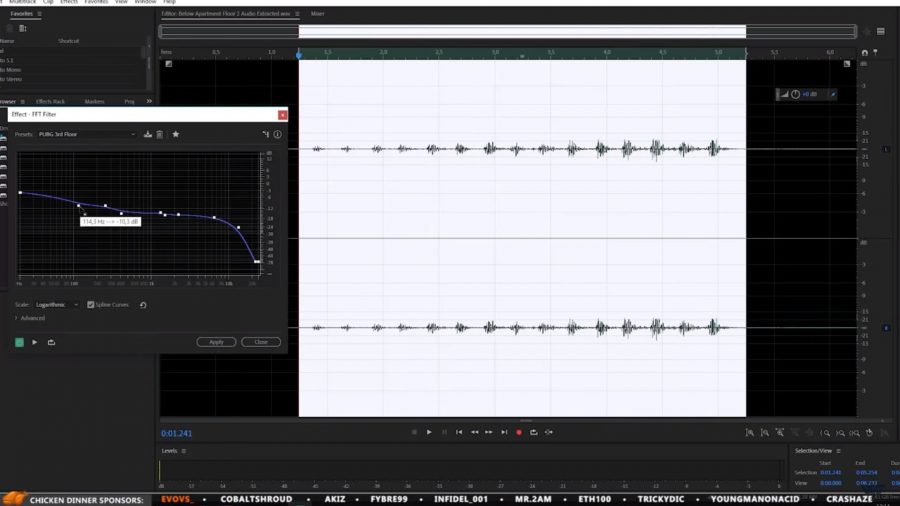Close the FFT Filter dialog via Close button
This screenshot has width=900, height=506.
coord(261,342)
